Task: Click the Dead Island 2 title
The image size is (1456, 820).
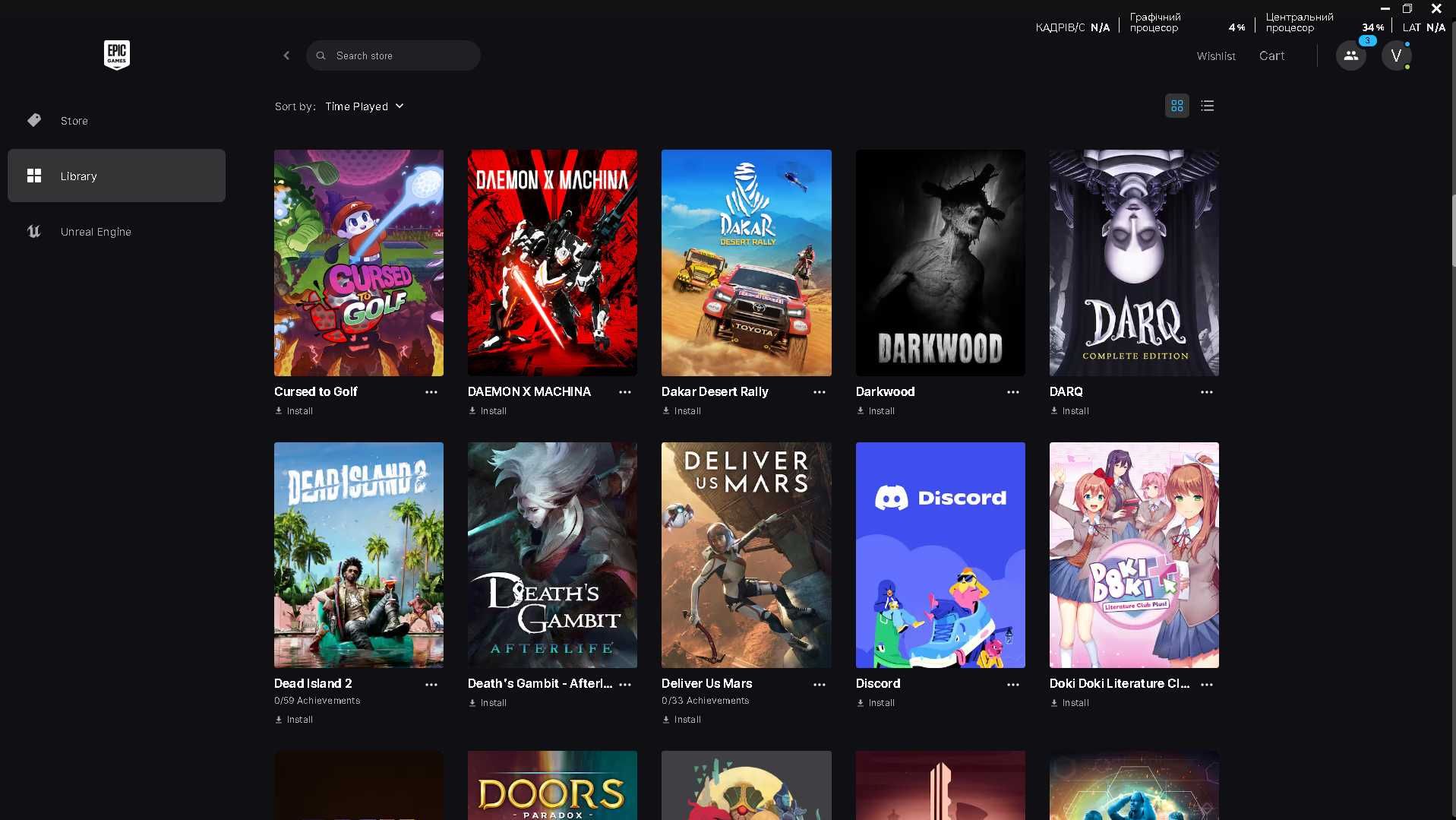Action: point(313,684)
